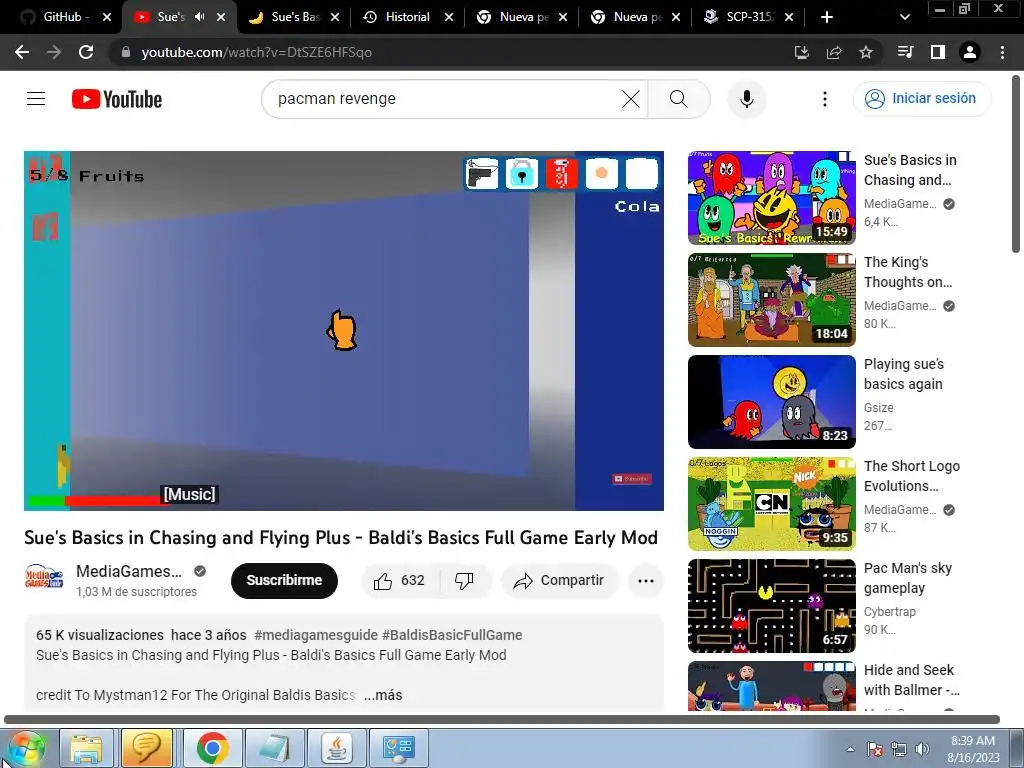Show hidden system tray icons arrow
The width and height of the screenshot is (1024, 768).
(850, 749)
